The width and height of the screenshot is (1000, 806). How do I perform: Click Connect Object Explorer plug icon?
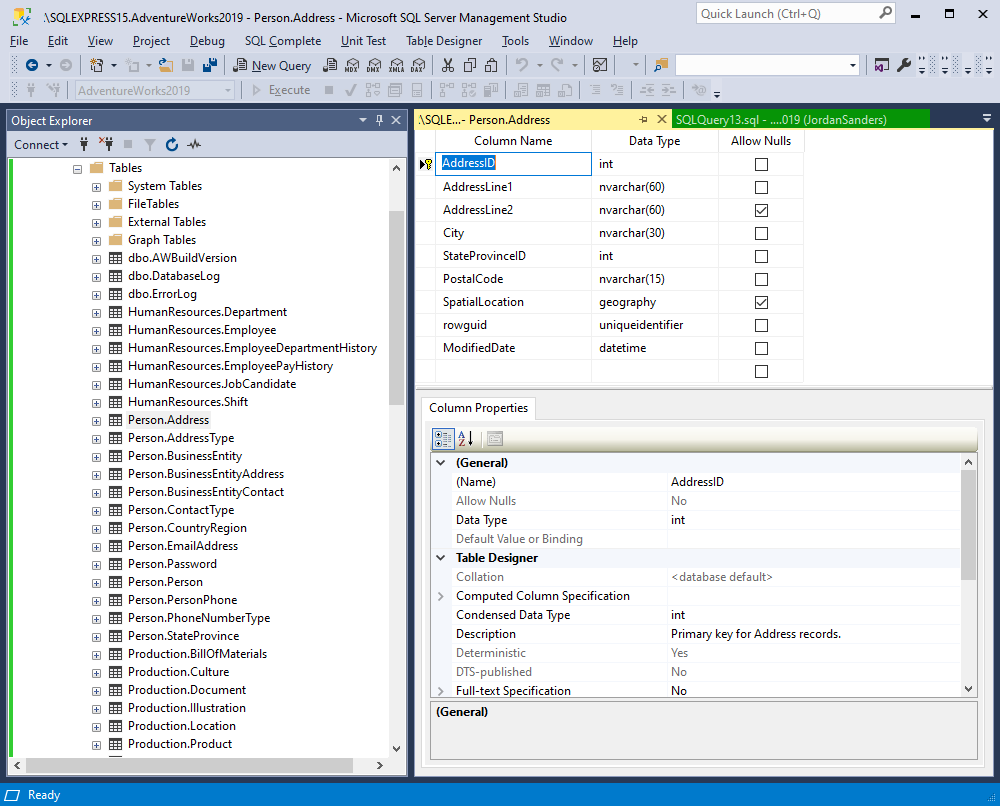(84, 145)
